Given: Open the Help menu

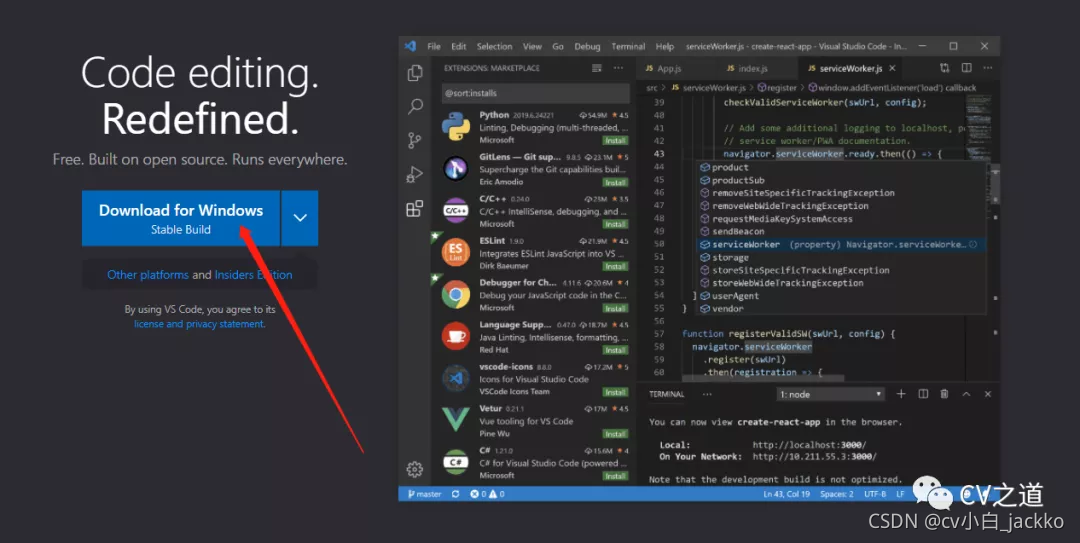Looking at the screenshot, I should coord(665,46).
